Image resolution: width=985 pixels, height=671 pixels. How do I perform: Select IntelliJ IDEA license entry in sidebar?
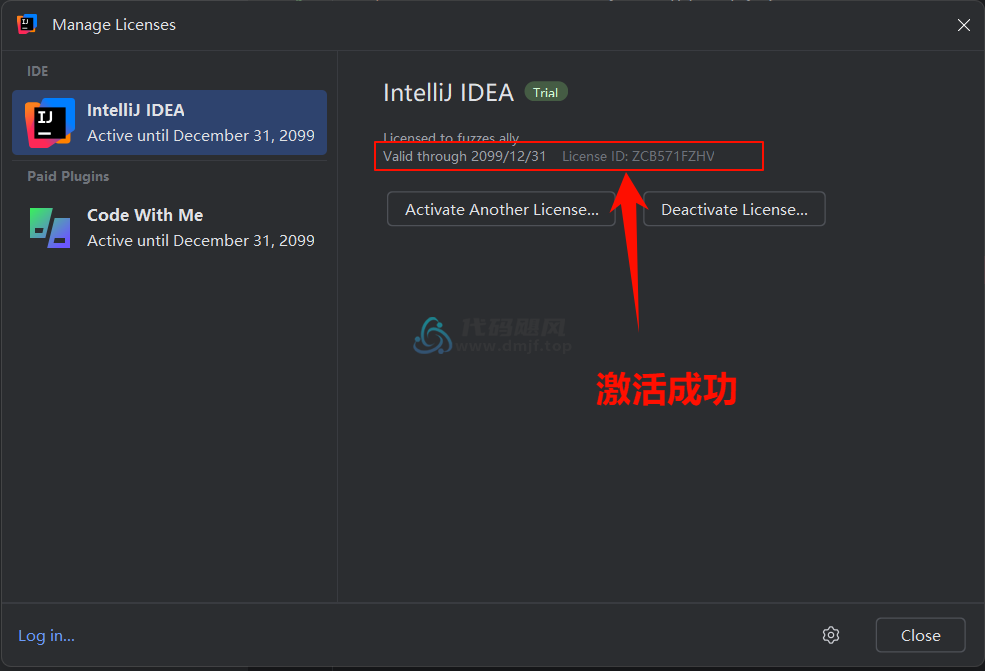[170, 123]
